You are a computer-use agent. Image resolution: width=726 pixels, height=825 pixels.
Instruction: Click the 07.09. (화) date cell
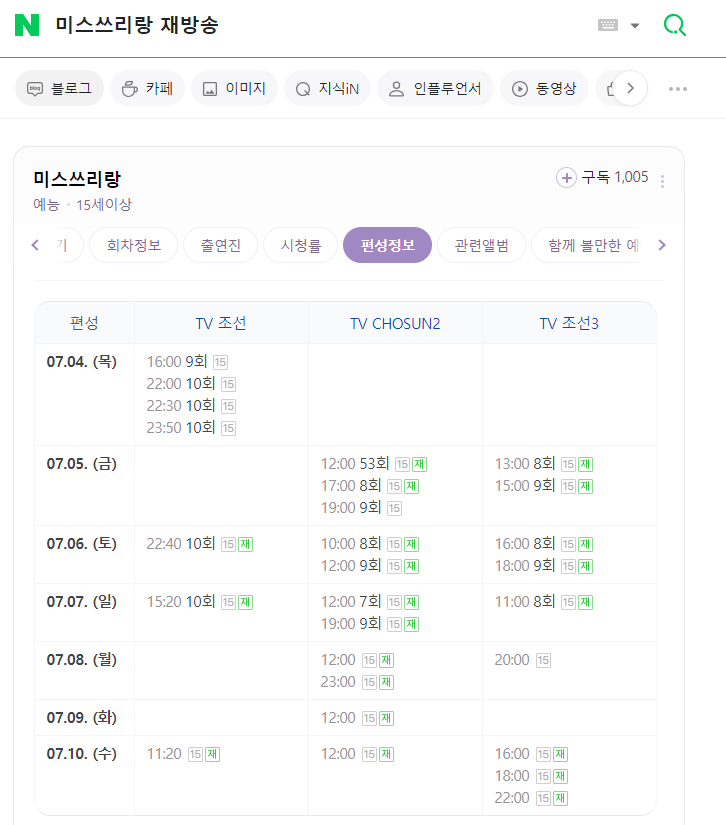(x=82, y=718)
